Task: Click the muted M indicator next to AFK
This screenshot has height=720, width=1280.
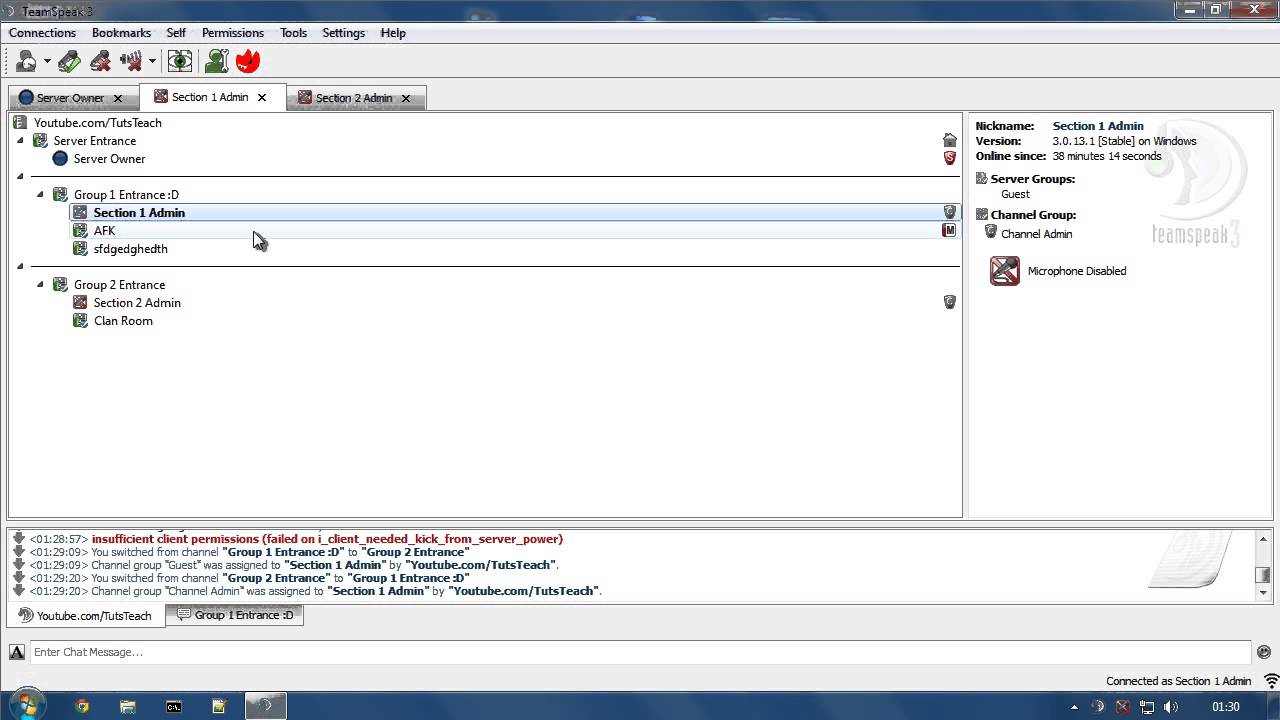Action: [x=949, y=230]
